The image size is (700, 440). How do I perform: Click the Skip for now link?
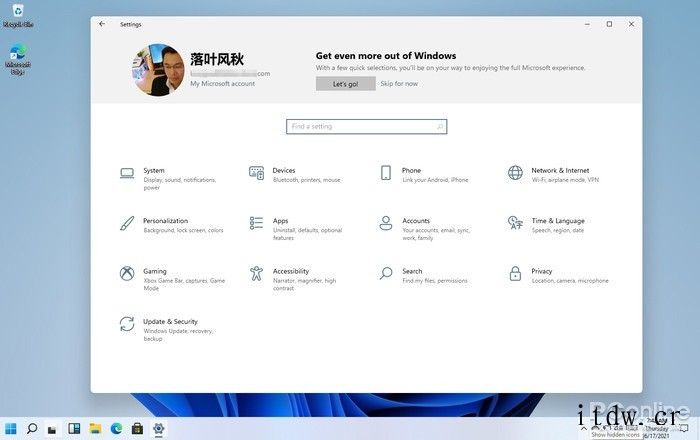pos(399,84)
